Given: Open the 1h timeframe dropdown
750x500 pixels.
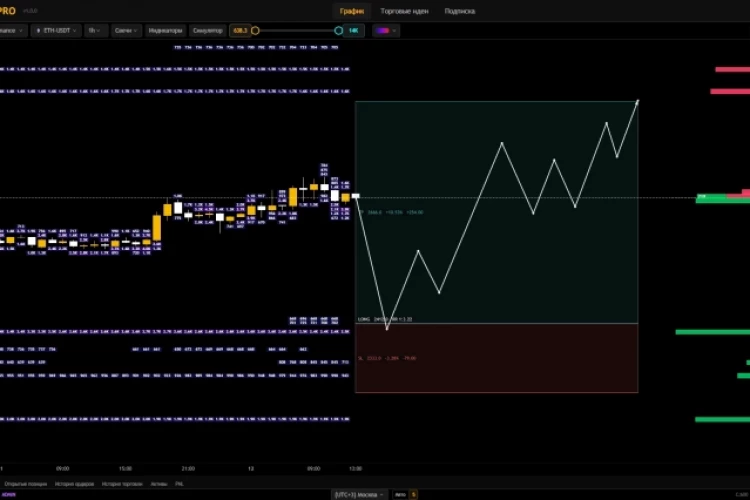Looking at the screenshot, I should point(95,30).
